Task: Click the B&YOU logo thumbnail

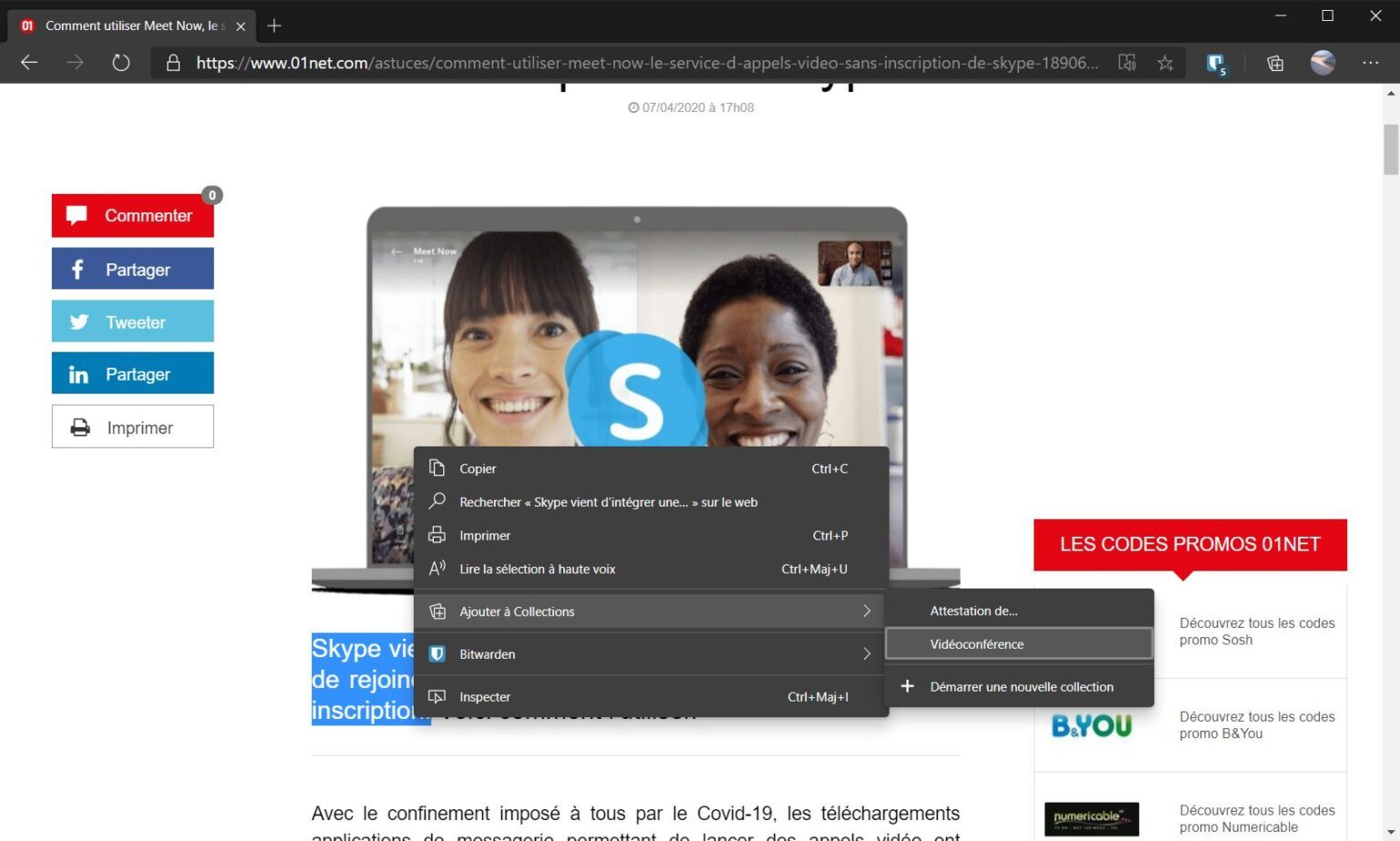Action: [x=1092, y=725]
